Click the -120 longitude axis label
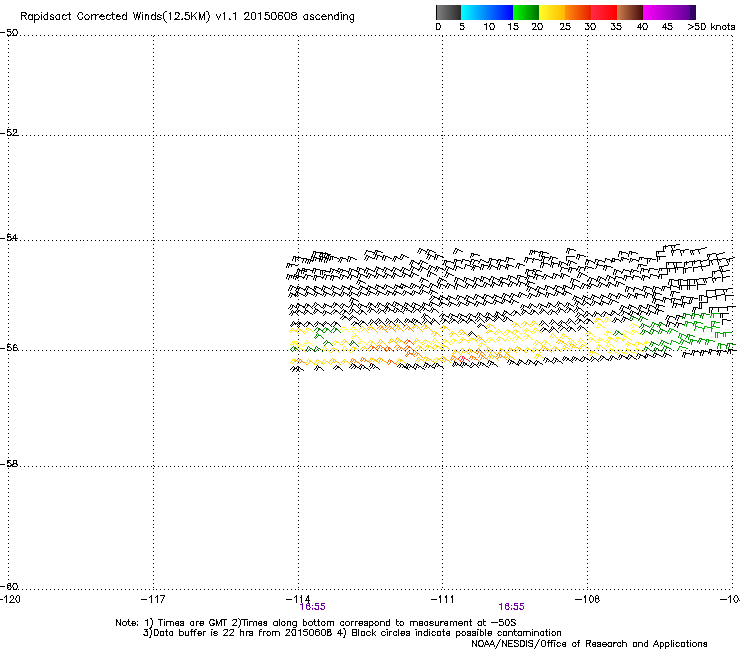The width and height of the screenshot is (740, 650). pyautogui.click(x=10, y=599)
